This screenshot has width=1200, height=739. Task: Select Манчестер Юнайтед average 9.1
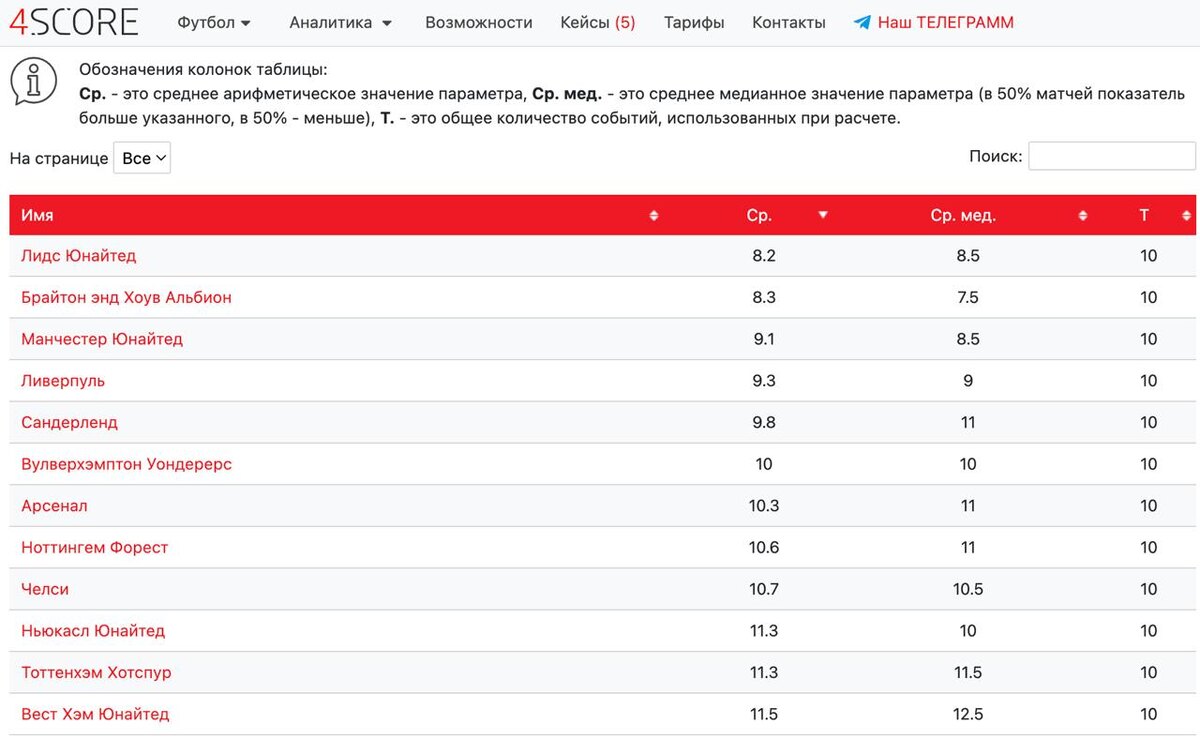764,339
